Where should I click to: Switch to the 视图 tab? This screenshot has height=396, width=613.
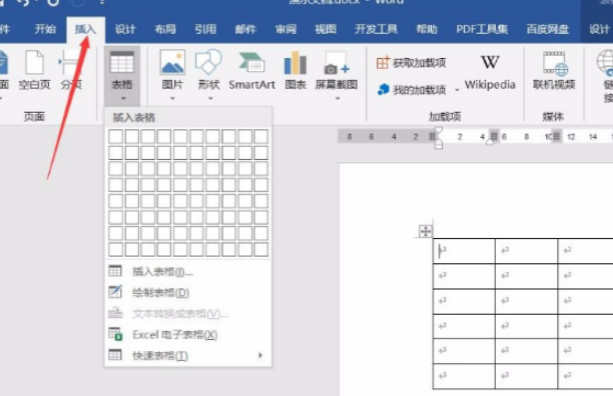tap(326, 29)
